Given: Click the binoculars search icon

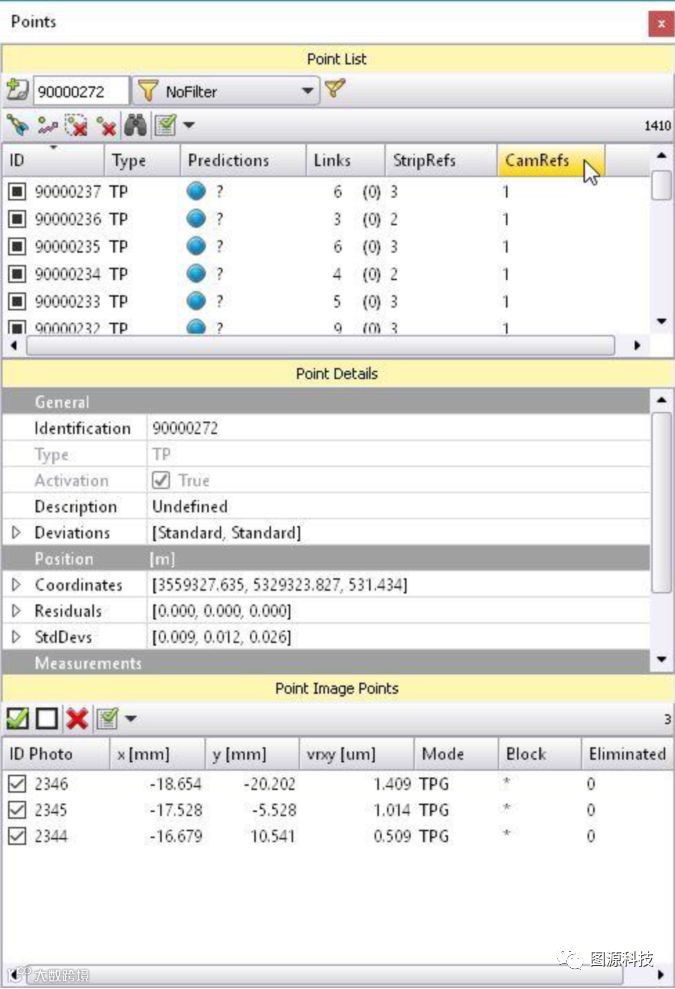Looking at the screenshot, I should (x=135, y=126).
